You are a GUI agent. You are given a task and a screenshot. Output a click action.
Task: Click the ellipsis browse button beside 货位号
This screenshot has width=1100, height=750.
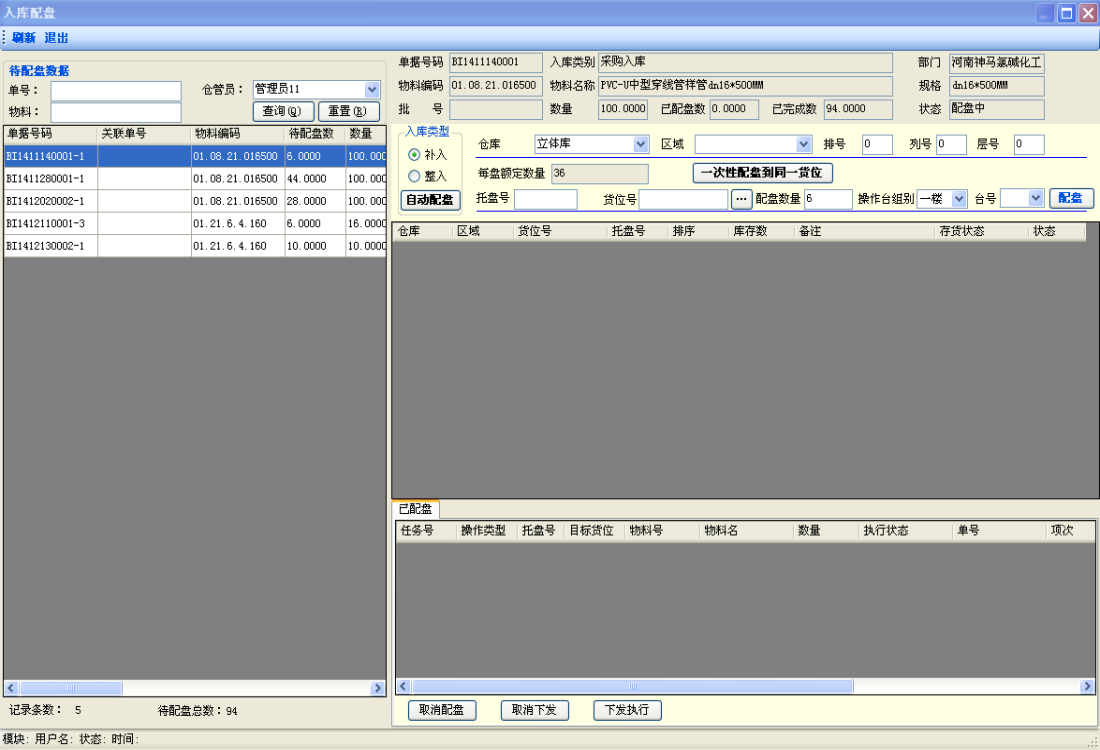coord(741,199)
